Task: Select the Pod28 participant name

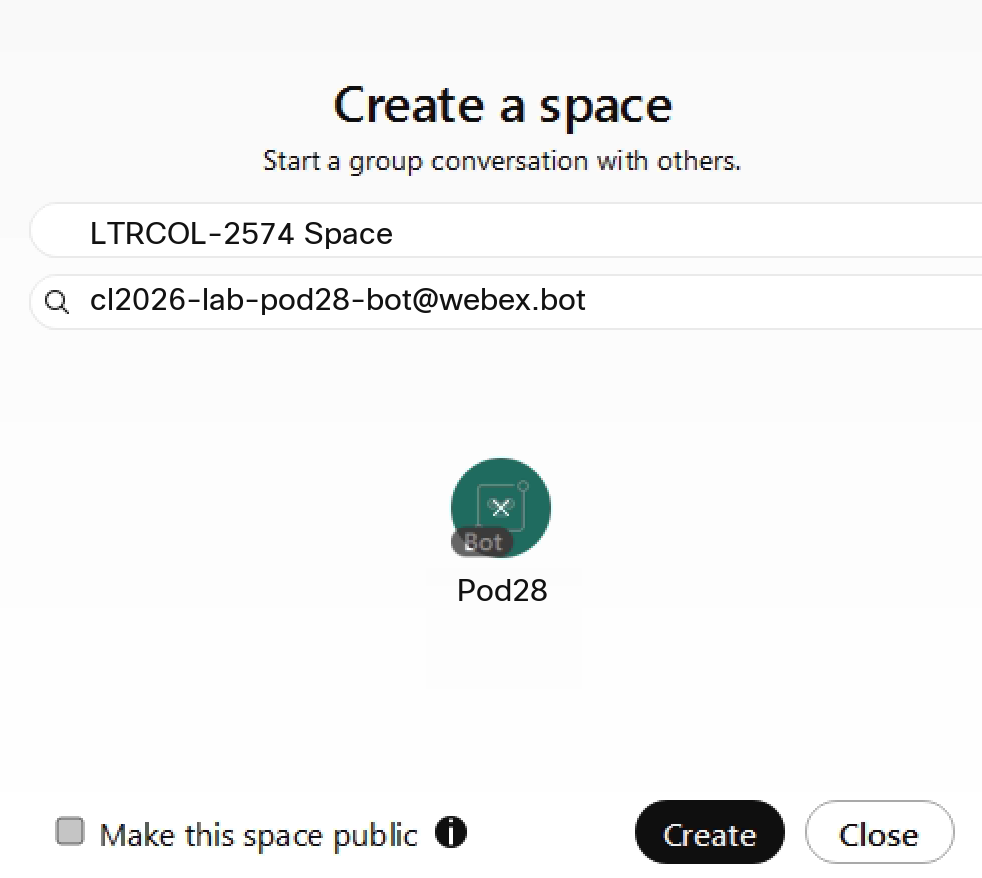Action: pos(502,591)
